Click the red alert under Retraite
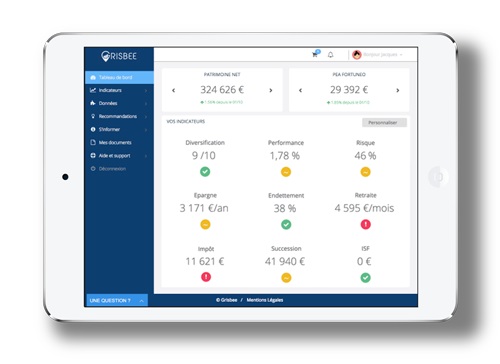 (x=366, y=224)
